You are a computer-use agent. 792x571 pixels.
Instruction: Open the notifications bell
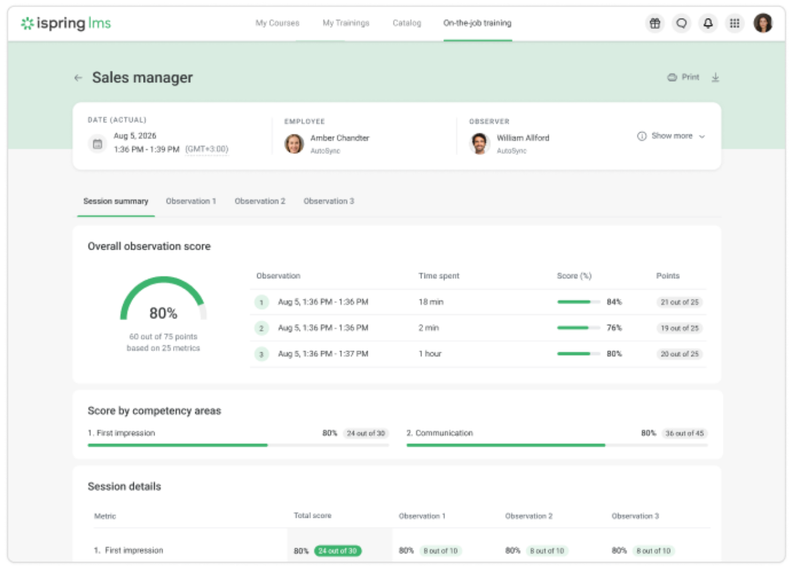coord(708,23)
